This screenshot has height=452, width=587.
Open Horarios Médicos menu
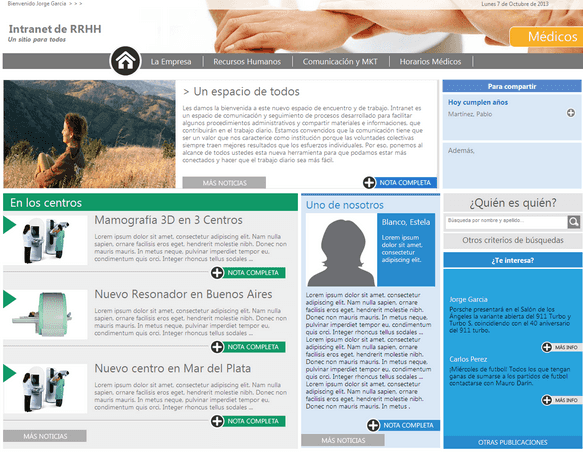[x=430, y=62]
